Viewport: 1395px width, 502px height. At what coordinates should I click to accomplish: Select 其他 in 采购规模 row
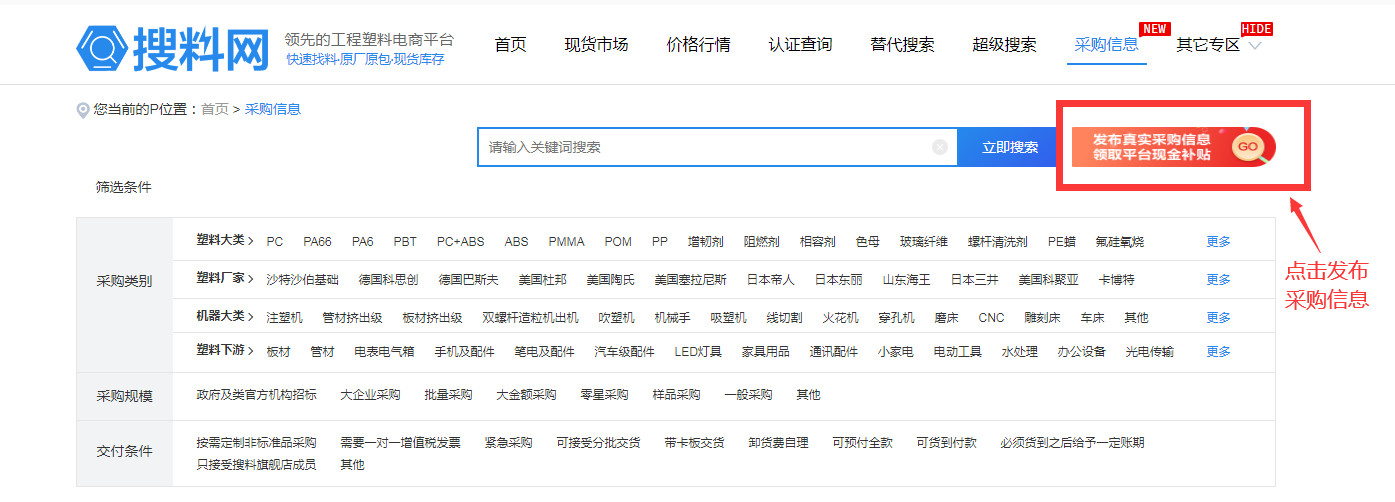pos(808,394)
